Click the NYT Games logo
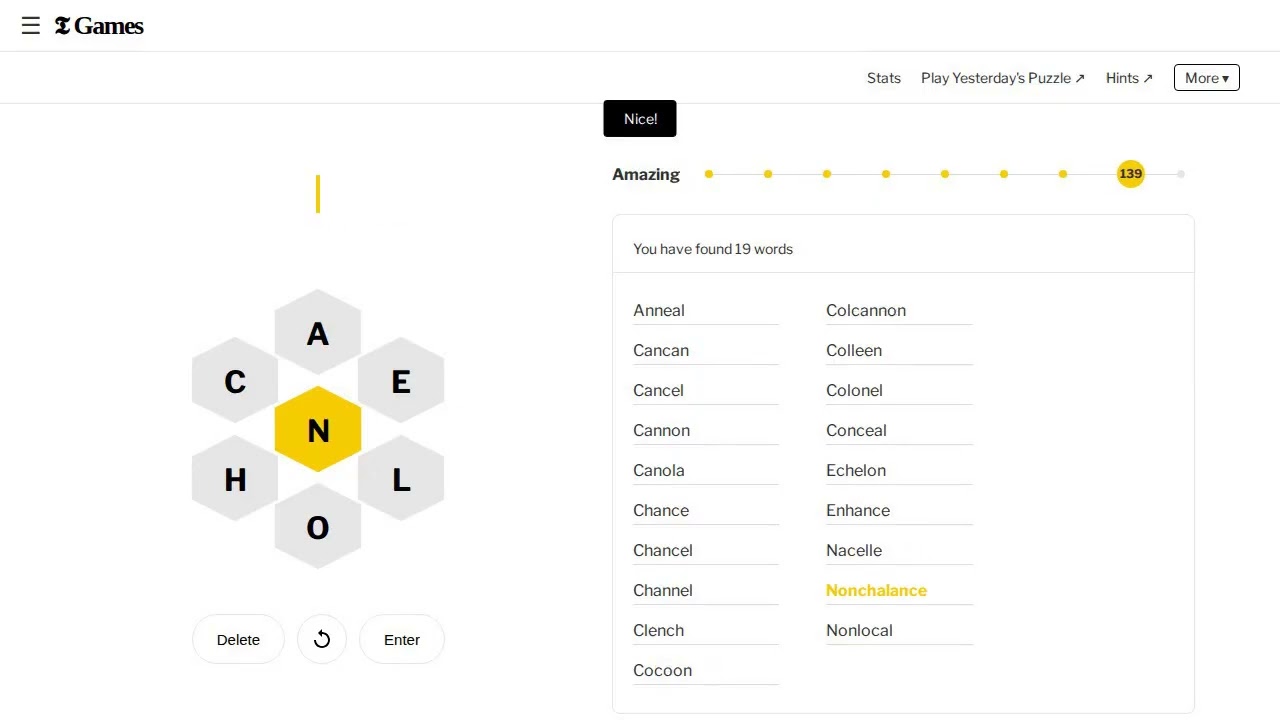This screenshot has height=720, width=1280. pyautogui.click(x=99, y=26)
